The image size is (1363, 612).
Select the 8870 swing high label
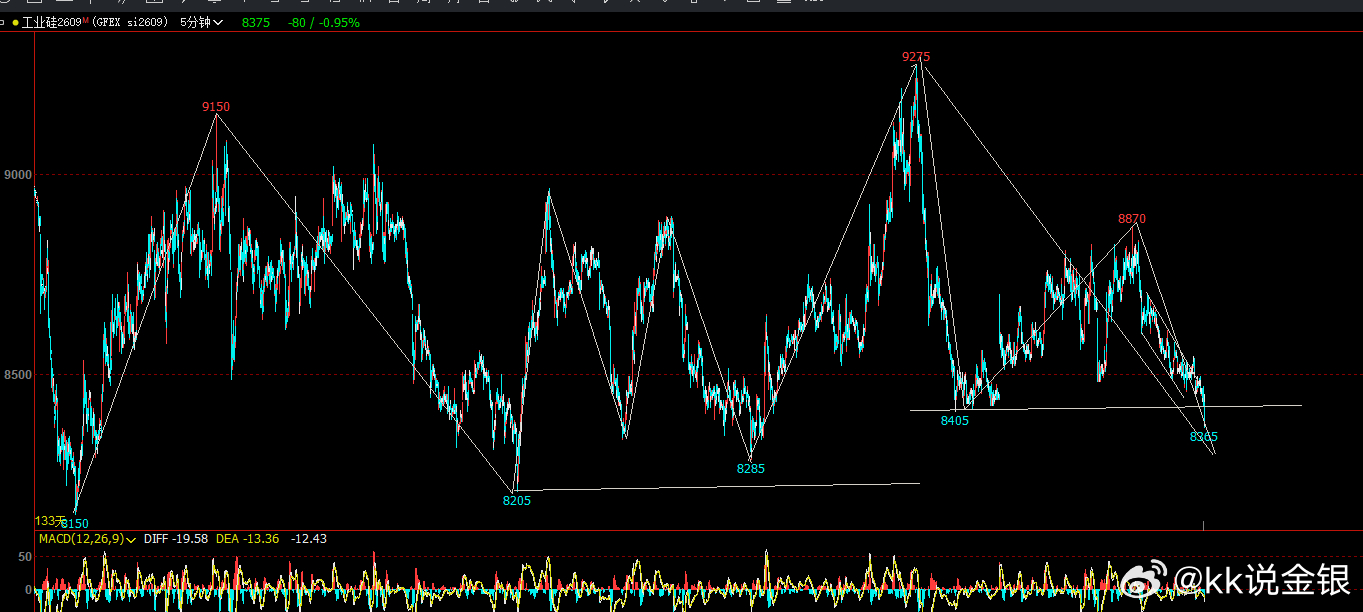coord(1132,219)
